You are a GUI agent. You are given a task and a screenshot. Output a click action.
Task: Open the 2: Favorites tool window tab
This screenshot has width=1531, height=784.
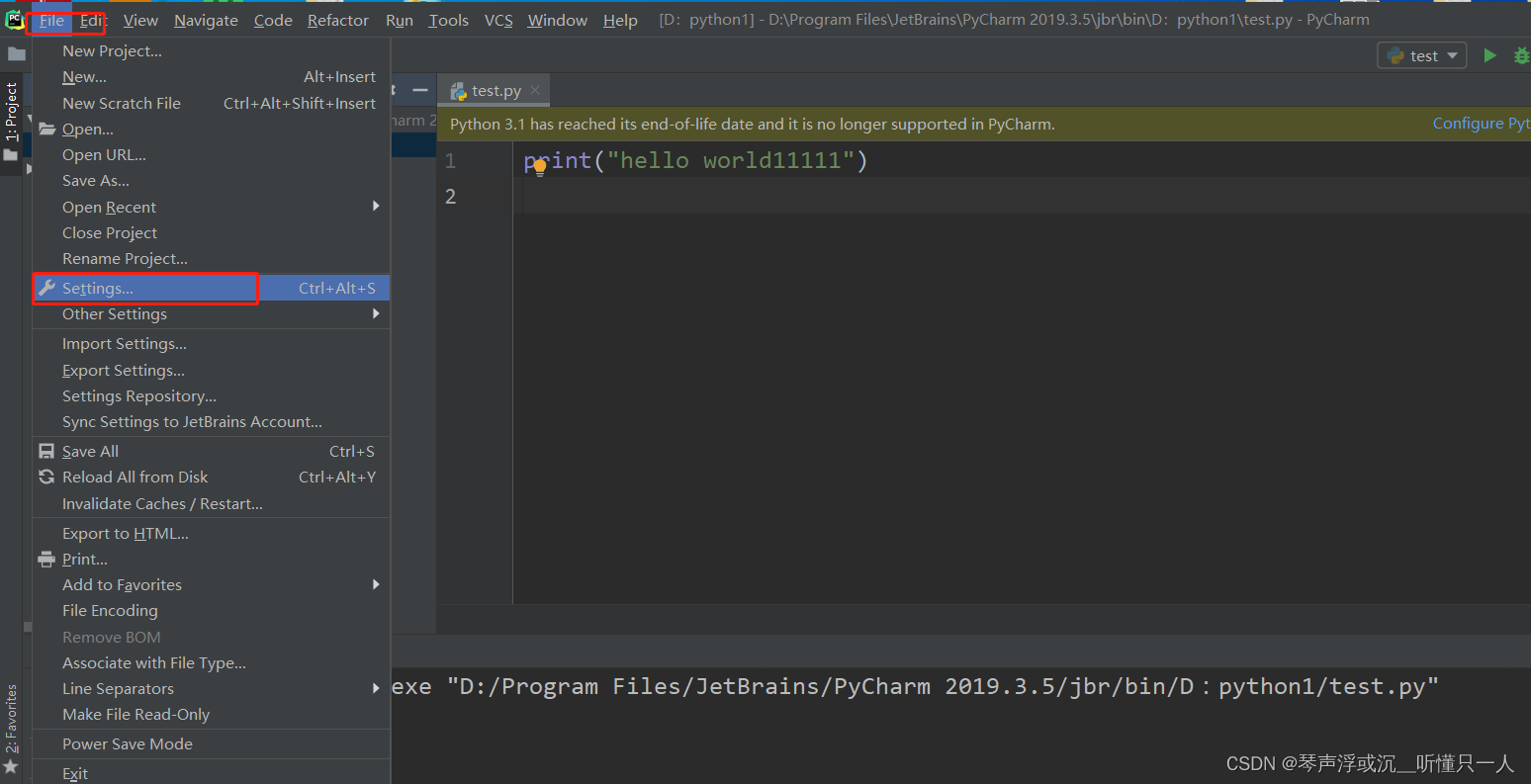tap(11, 719)
